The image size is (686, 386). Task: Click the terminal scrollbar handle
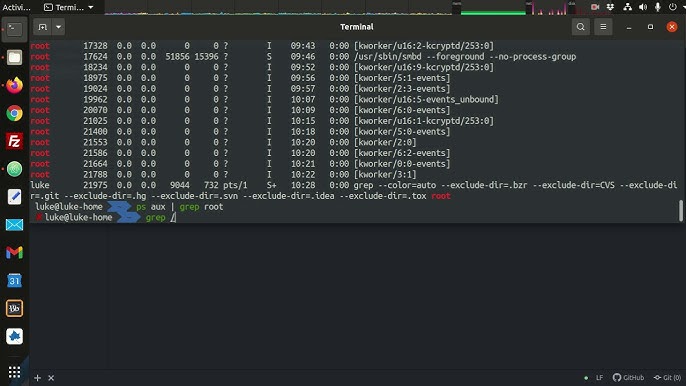680,211
